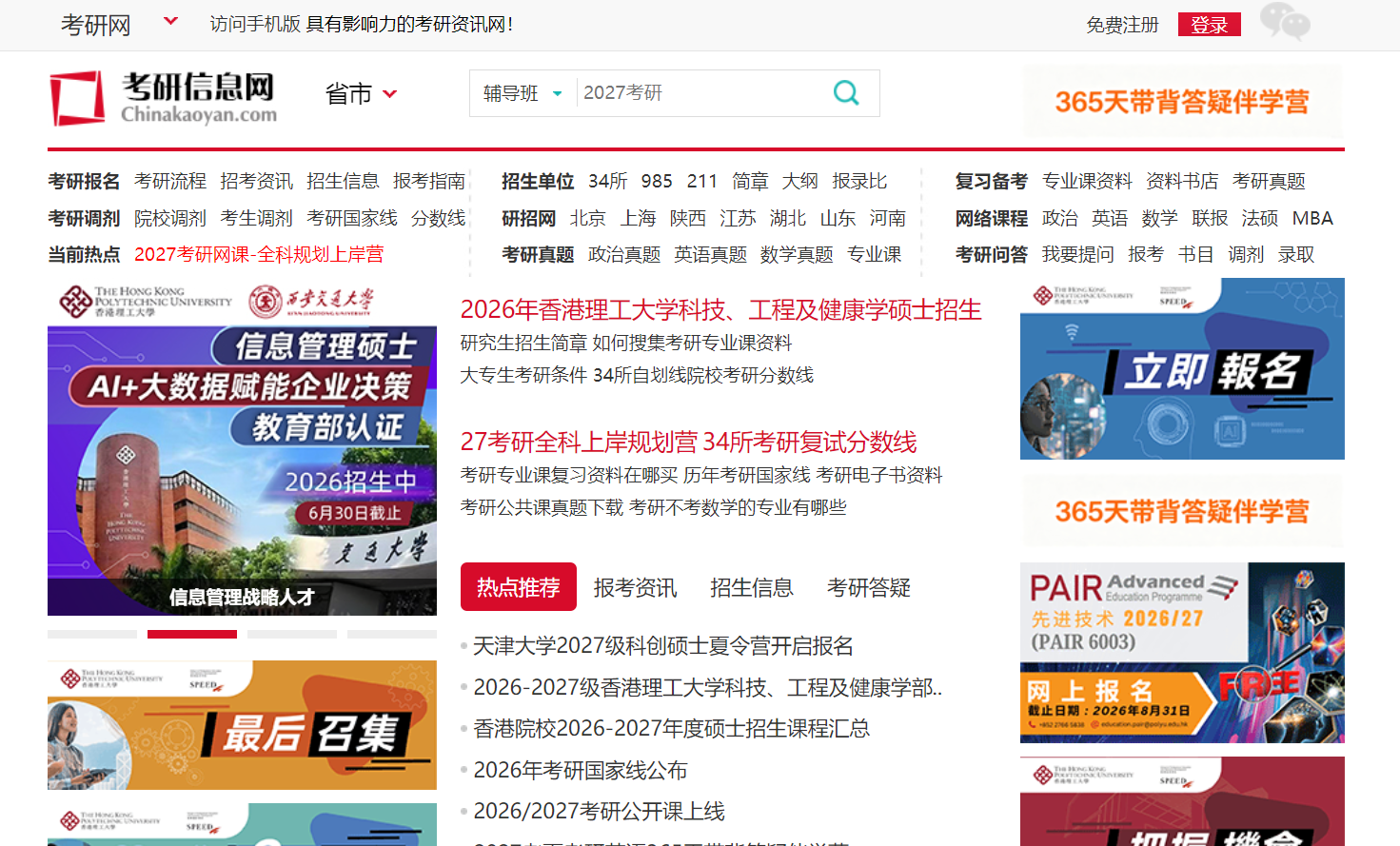This screenshot has width=1400, height=846.
Task: Click the 考研流程 link
Action: click(x=170, y=181)
